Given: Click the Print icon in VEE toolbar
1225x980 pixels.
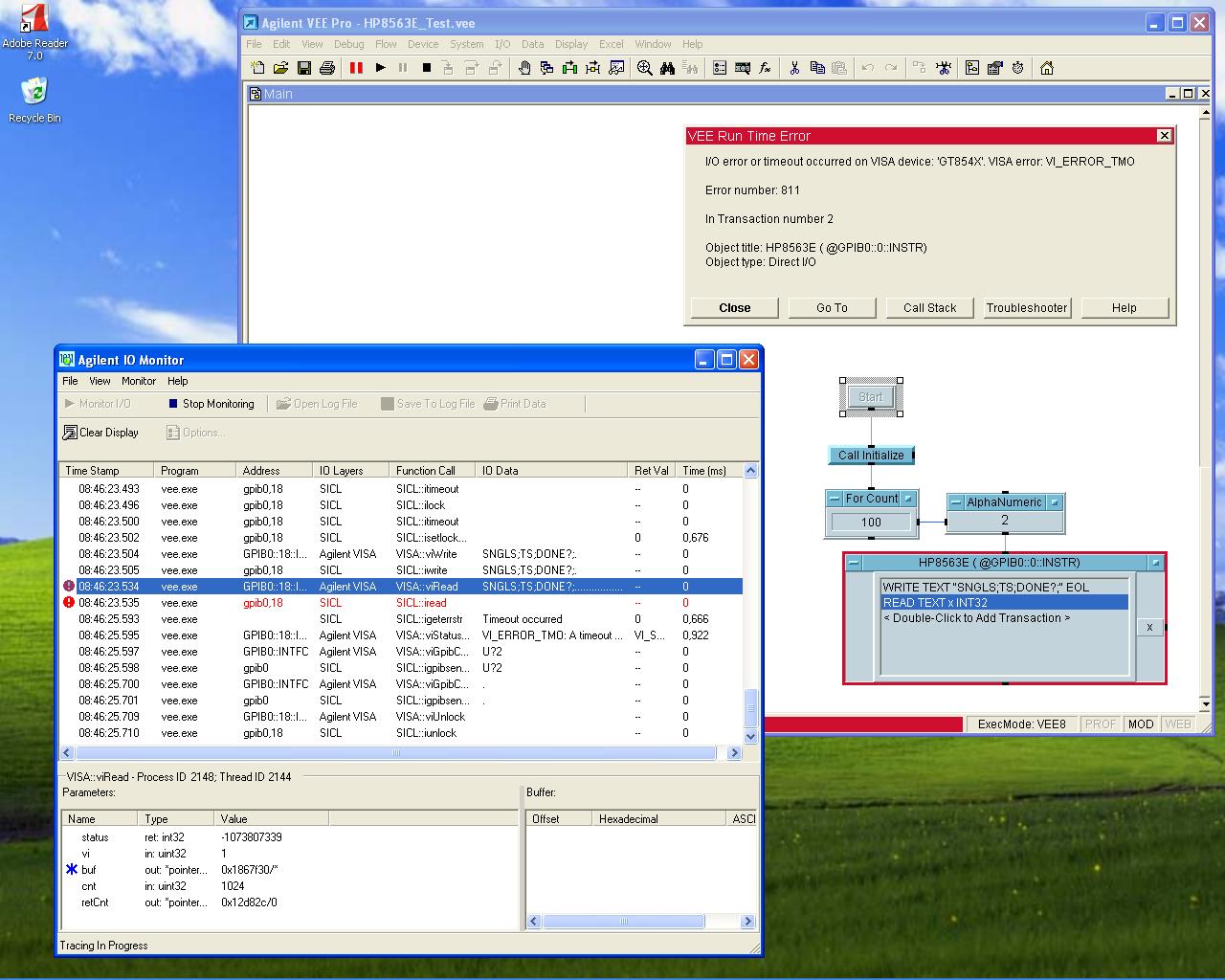Looking at the screenshot, I should [x=327, y=68].
